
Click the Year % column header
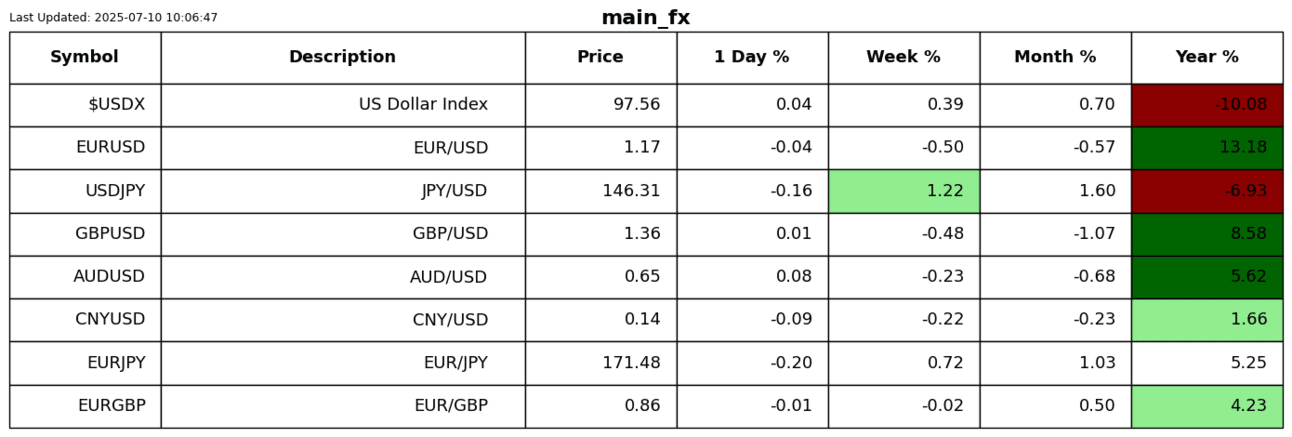click(x=1207, y=57)
